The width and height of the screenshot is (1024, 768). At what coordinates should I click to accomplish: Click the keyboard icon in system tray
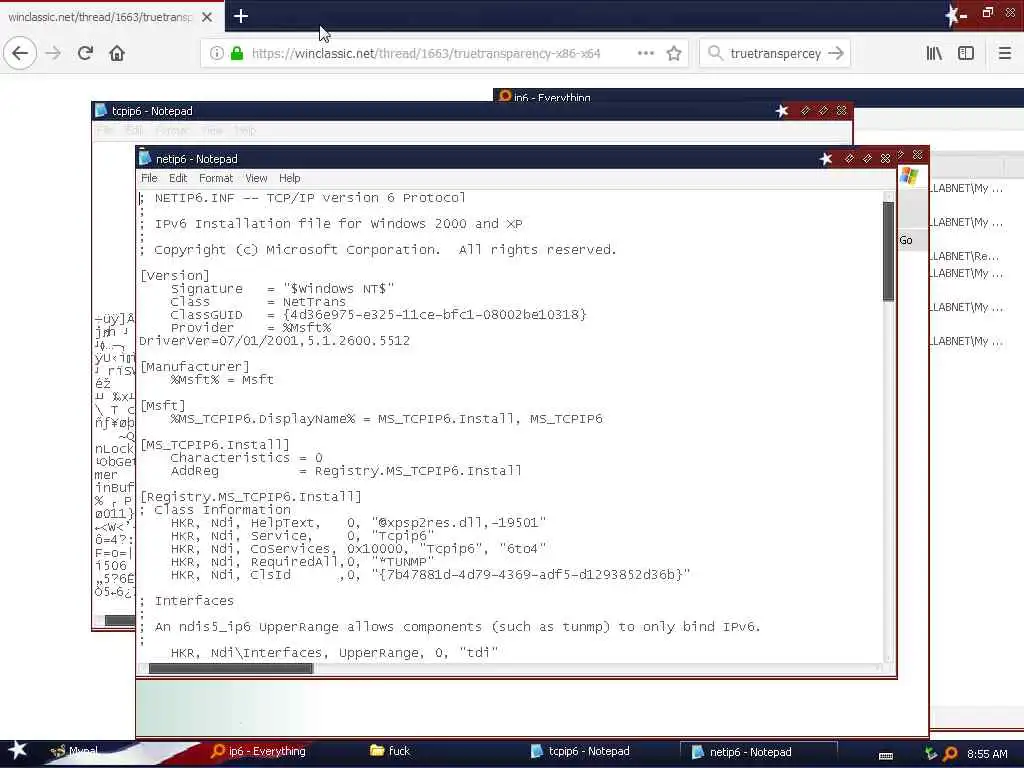pos(886,756)
